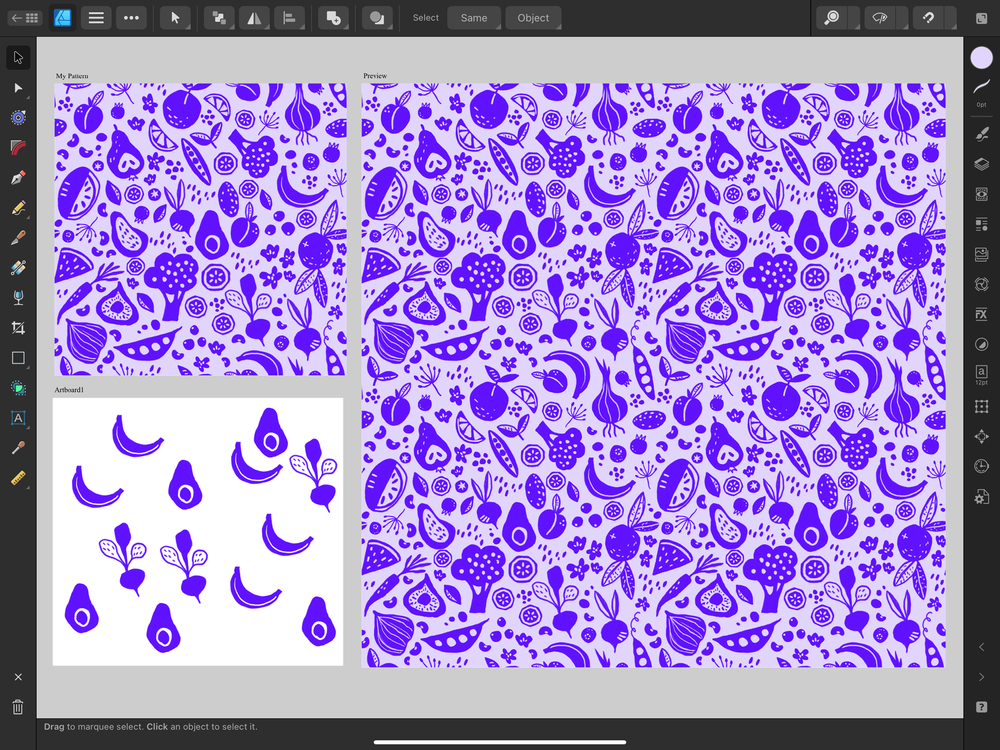Tap the Designer persona icon
This screenshot has height=750, width=1000.
point(62,17)
